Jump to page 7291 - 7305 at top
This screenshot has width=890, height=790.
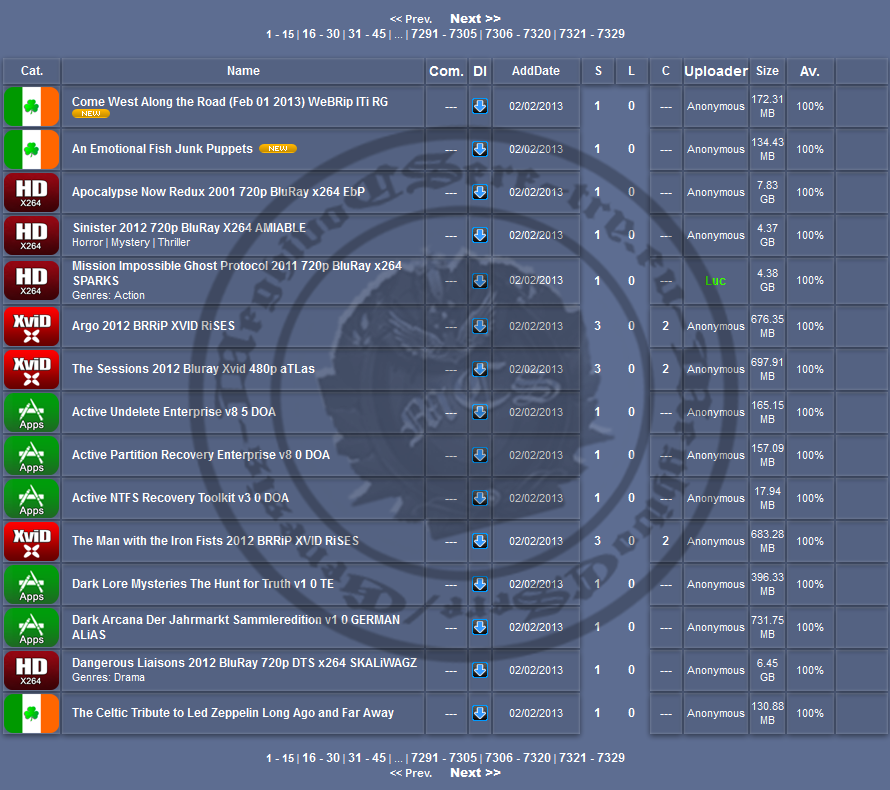(444, 34)
